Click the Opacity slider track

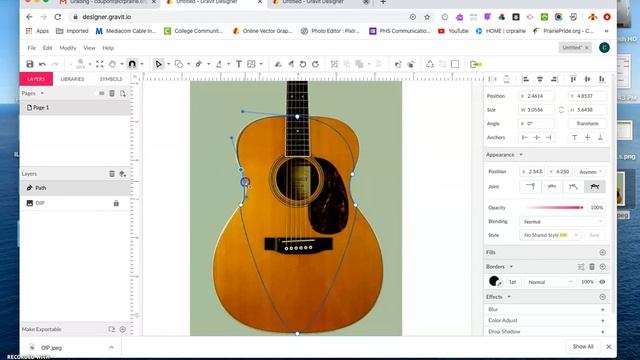point(554,208)
